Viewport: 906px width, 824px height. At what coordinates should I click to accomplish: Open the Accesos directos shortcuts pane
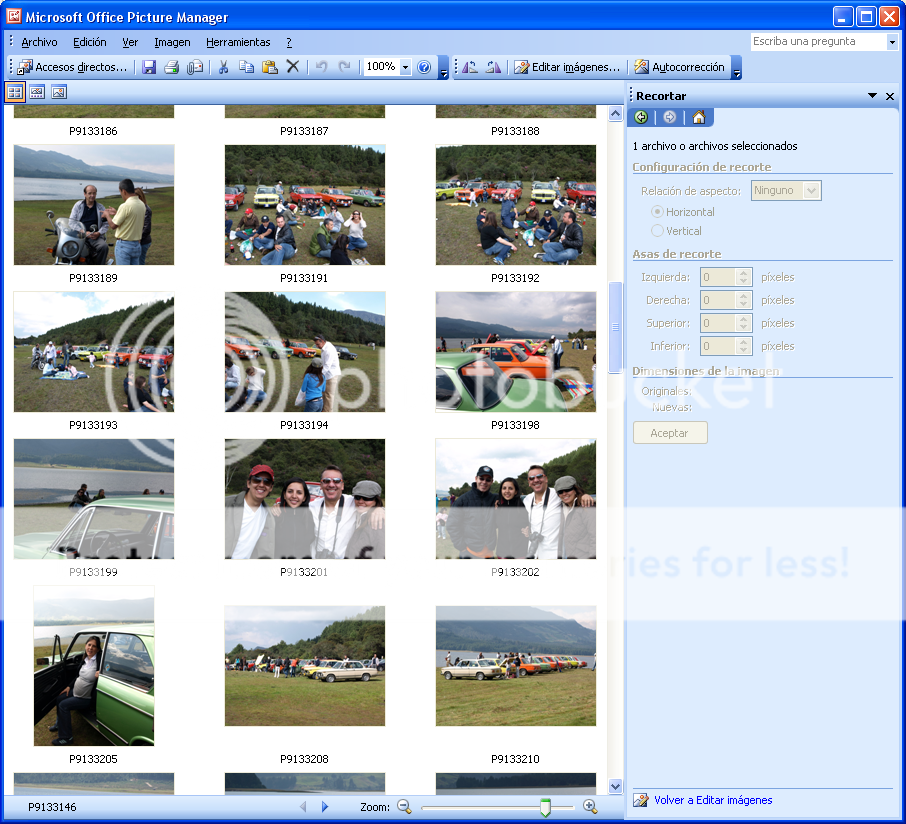tap(72, 67)
